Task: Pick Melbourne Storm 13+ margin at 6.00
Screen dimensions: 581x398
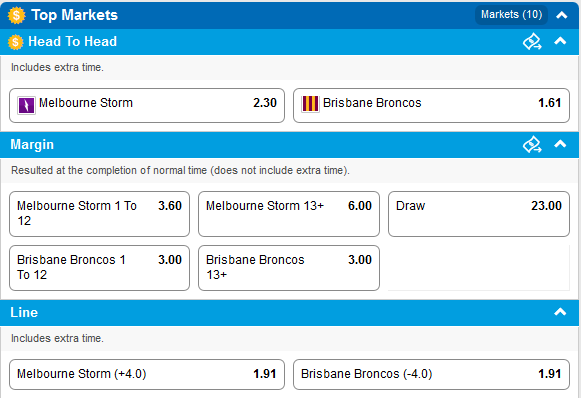Action: 289,214
